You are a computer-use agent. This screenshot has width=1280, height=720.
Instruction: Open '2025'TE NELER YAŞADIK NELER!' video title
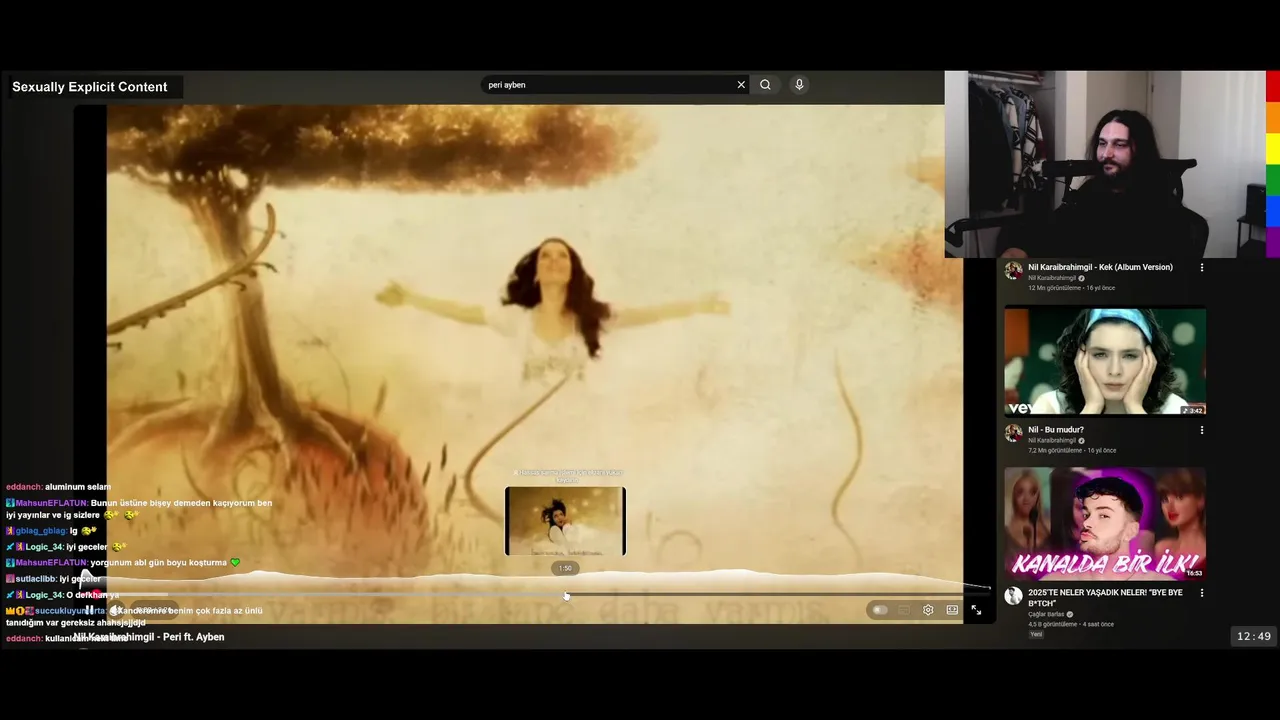(x=1105, y=598)
